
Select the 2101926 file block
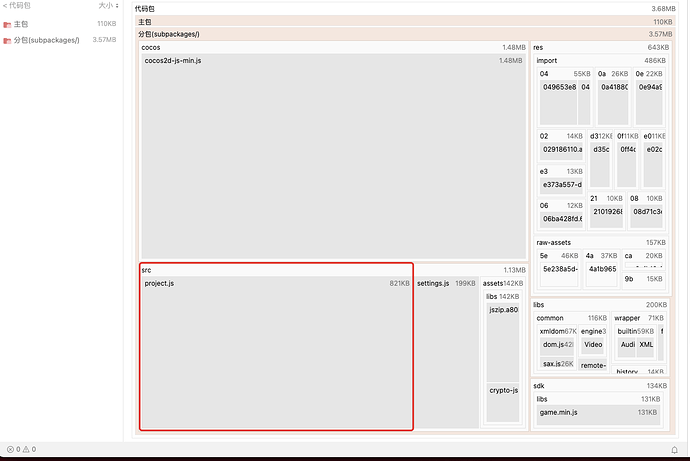[x=606, y=216]
